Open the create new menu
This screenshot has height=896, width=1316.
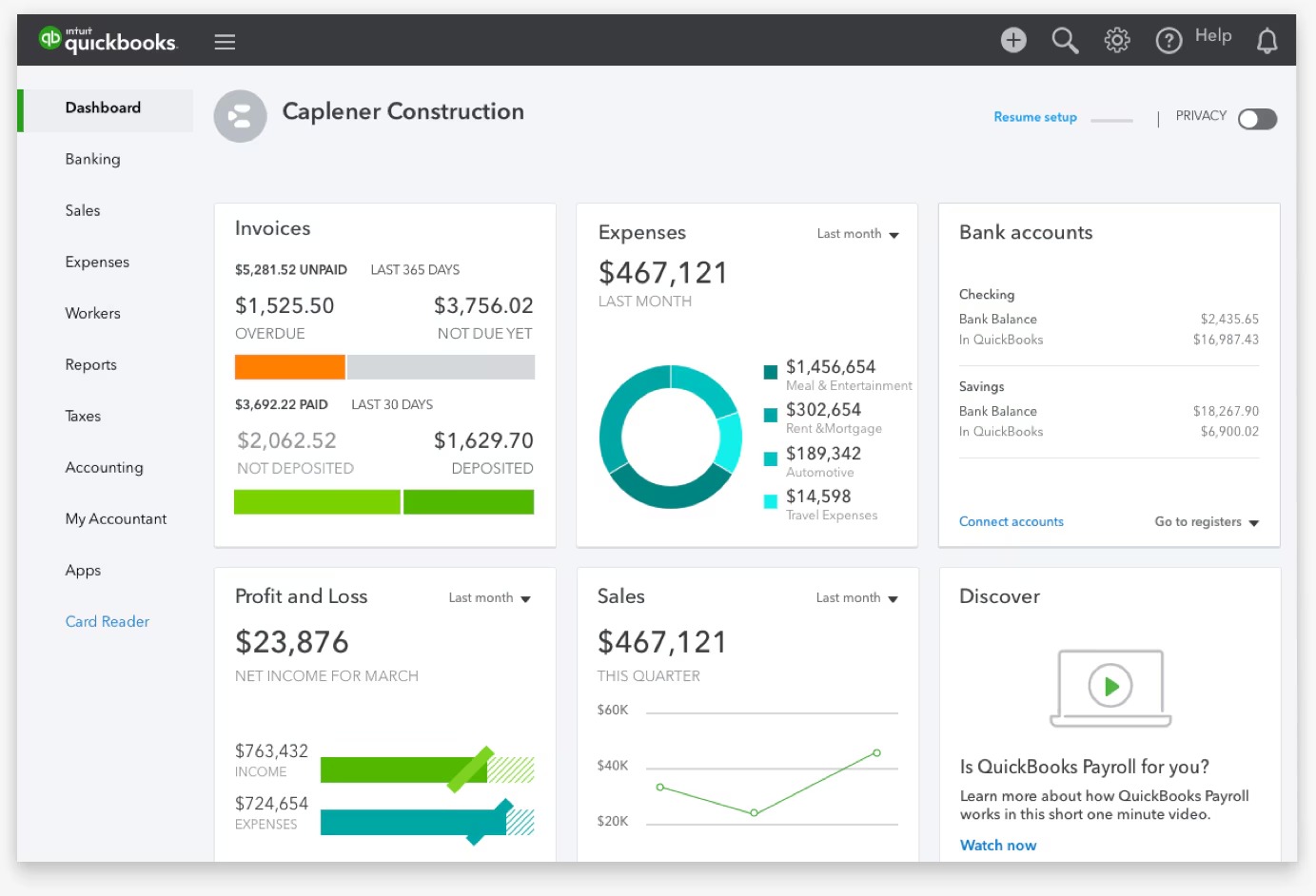[1012, 40]
